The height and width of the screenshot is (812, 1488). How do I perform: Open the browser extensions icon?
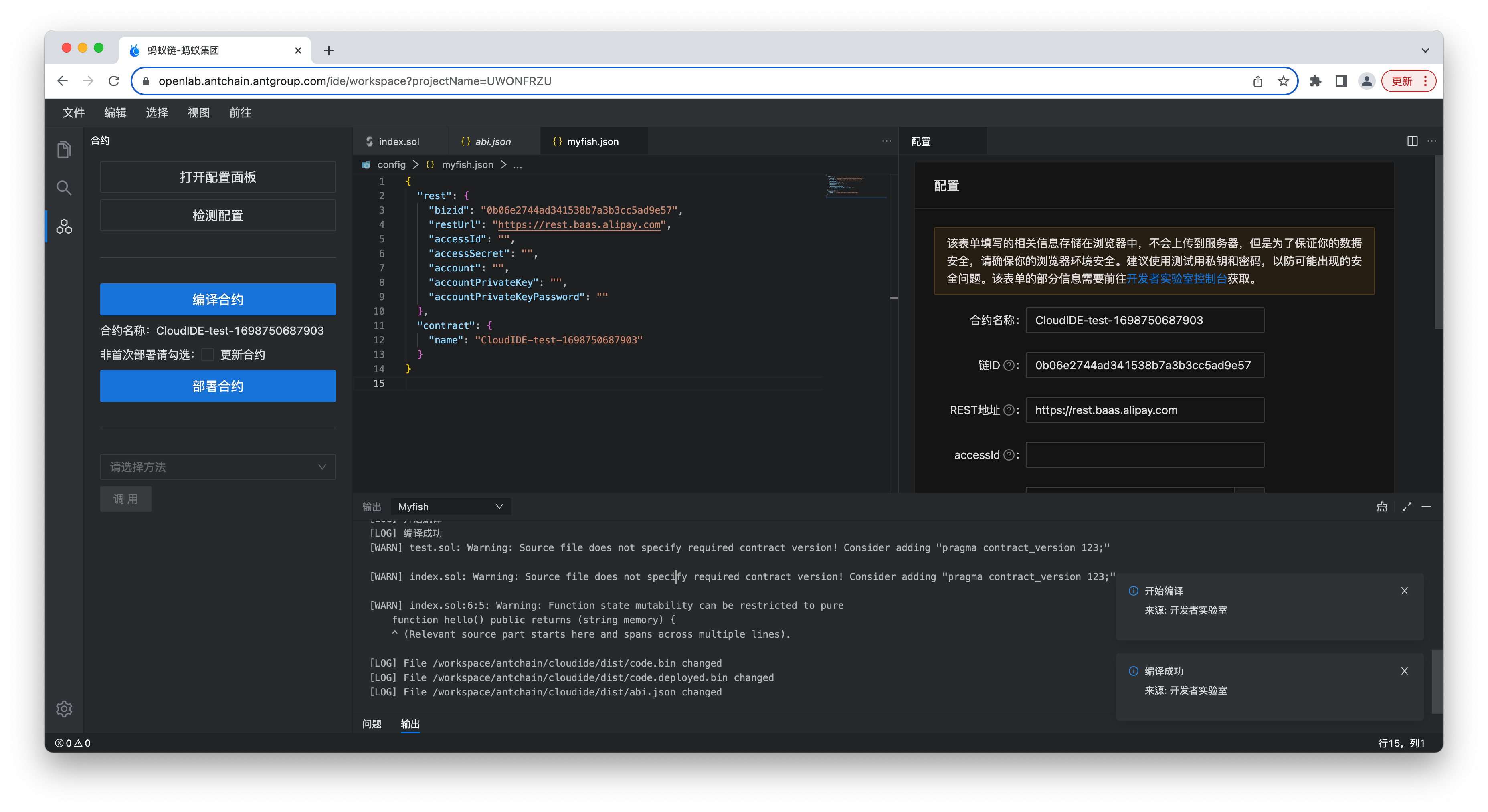tap(1316, 81)
